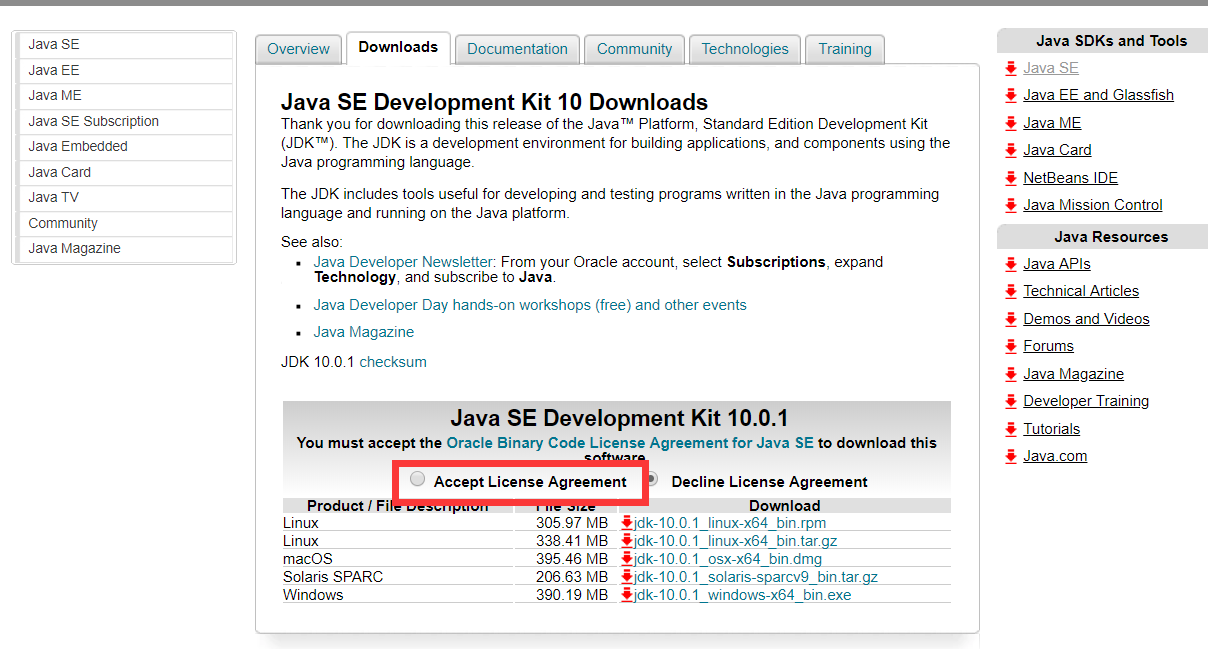Open Java Magazine in the left navigation menu

pyautogui.click(x=125, y=249)
